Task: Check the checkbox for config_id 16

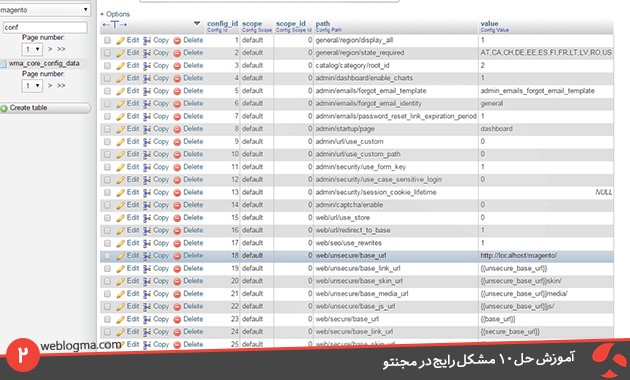Action: (x=107, y=231)
